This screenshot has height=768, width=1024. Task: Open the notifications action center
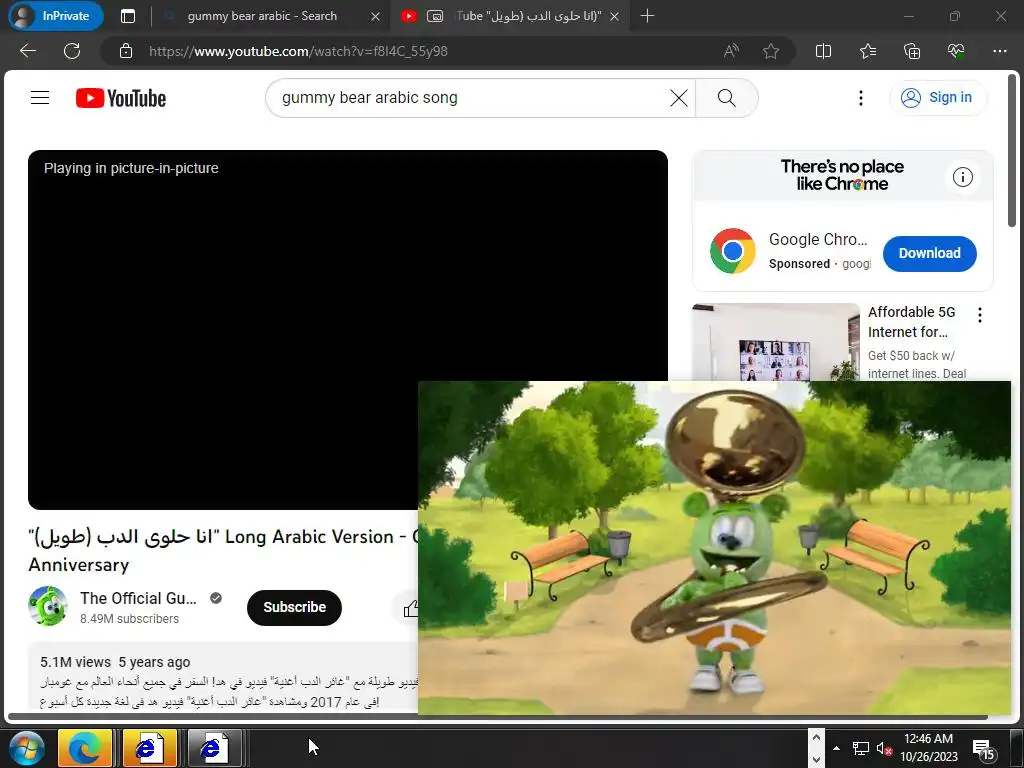pyautogui.click(x=984, y=750)
